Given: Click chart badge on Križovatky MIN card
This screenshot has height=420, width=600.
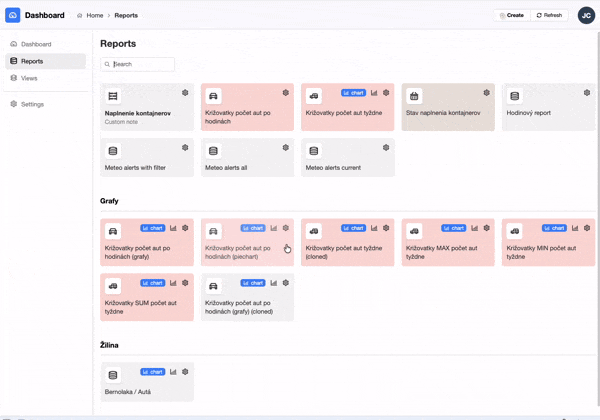Looking at the screenshot, I should (553, 228).
